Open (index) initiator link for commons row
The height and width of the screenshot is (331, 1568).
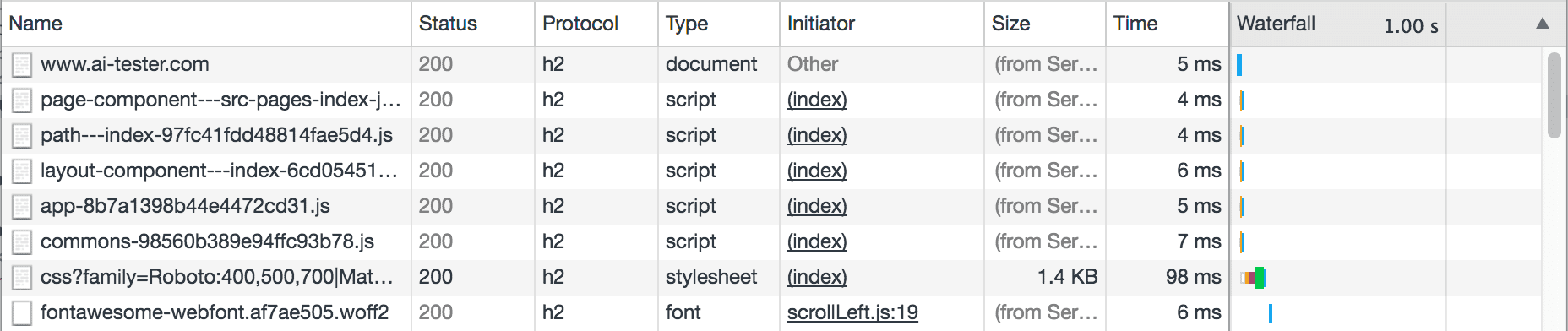click(817, 241)
